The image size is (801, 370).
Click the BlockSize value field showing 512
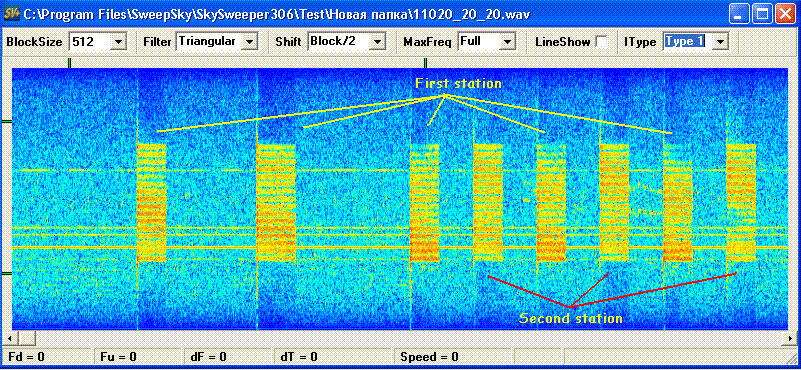pos(89,42)
